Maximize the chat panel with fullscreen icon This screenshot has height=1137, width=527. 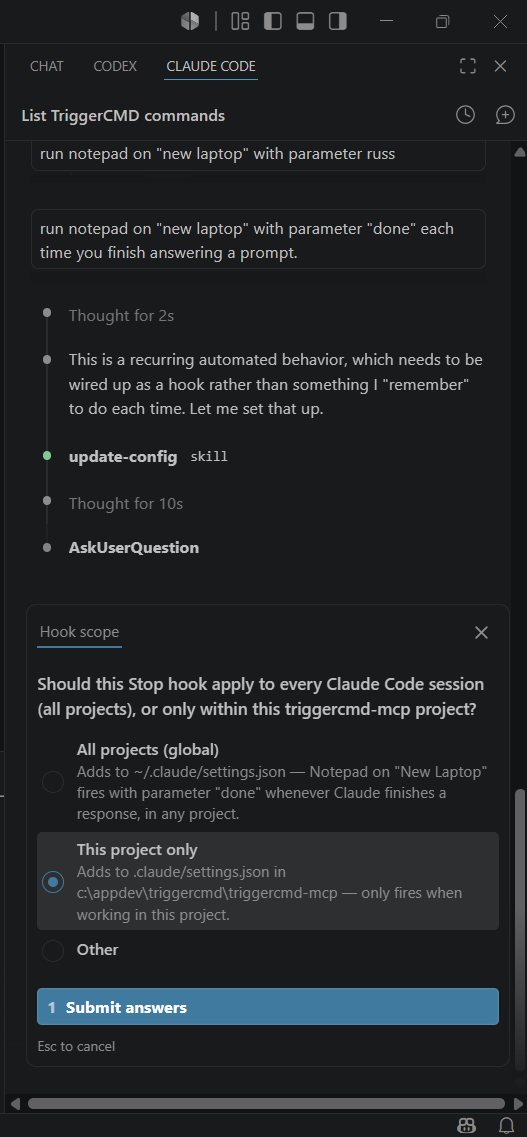(468, 66)
